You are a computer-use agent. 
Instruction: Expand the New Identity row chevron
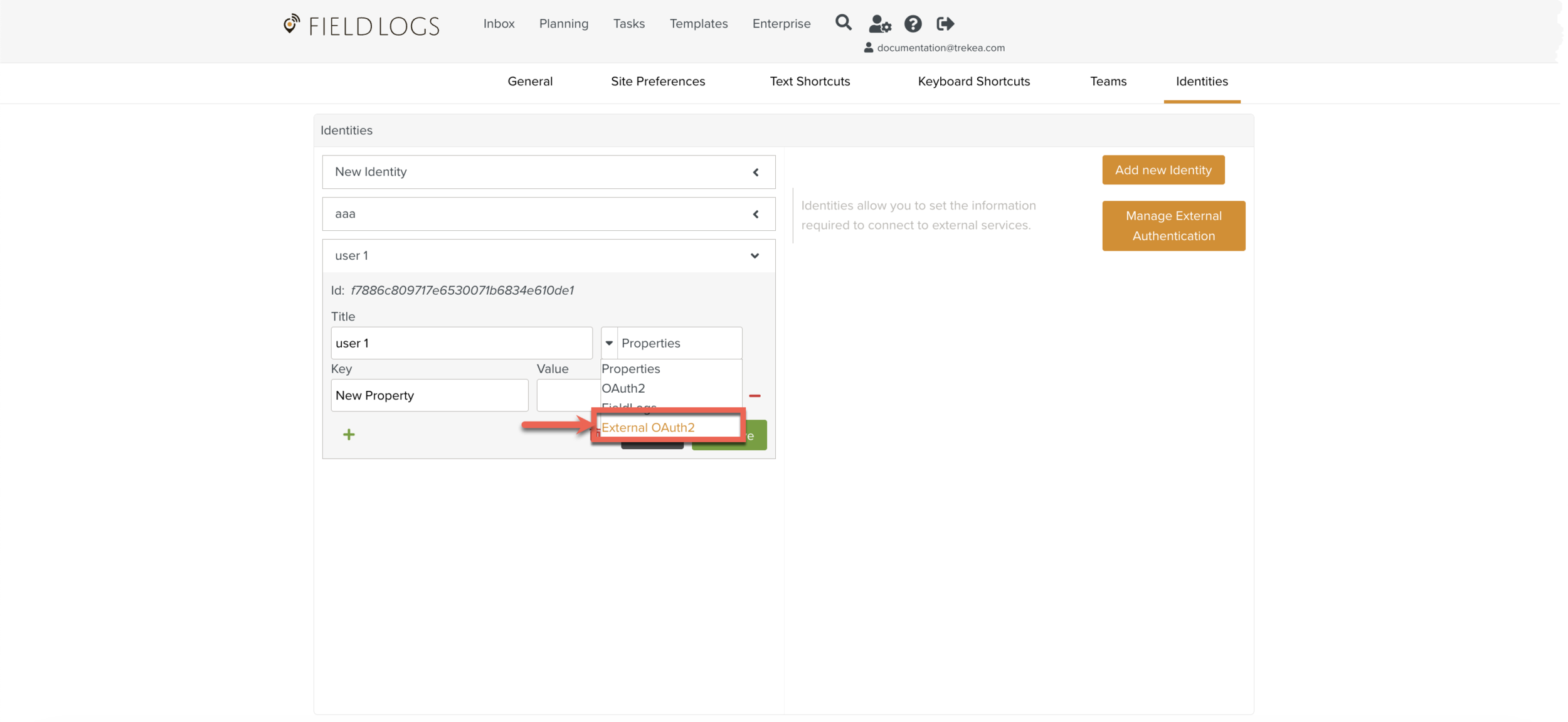[x=756, y=172]
